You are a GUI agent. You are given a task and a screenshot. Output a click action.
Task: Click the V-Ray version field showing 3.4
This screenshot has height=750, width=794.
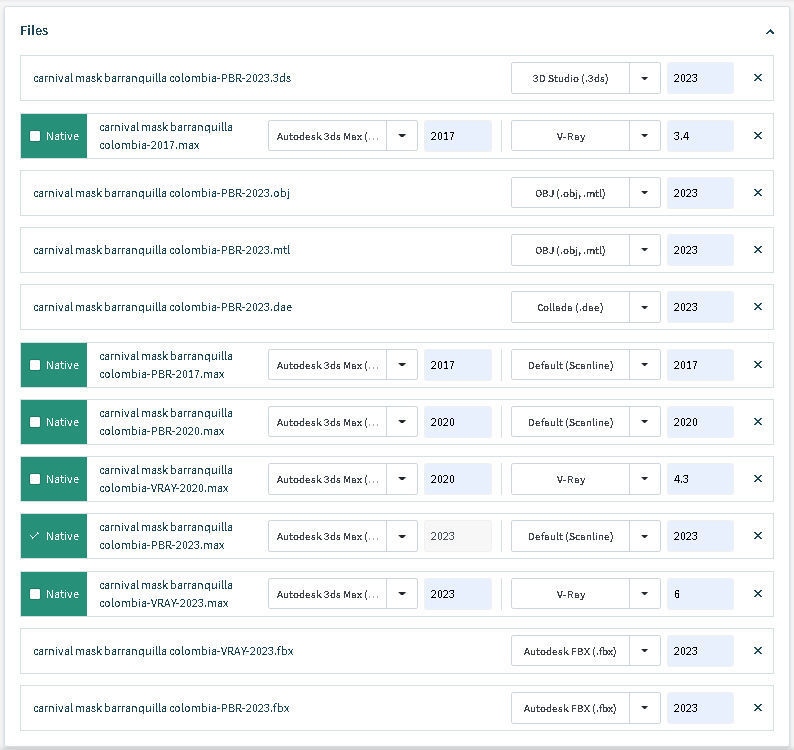700,136
